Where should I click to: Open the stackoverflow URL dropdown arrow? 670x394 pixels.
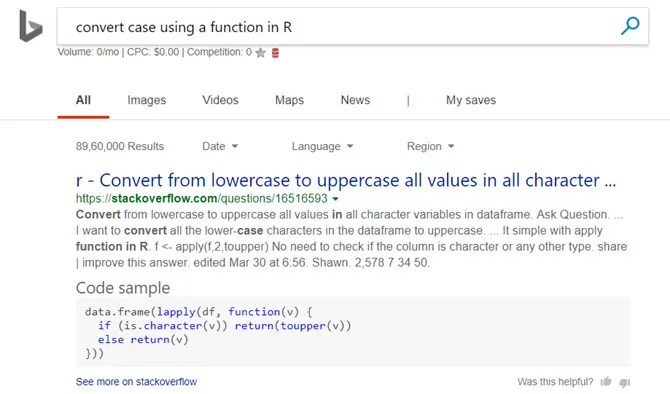click(x=335, y=199)
